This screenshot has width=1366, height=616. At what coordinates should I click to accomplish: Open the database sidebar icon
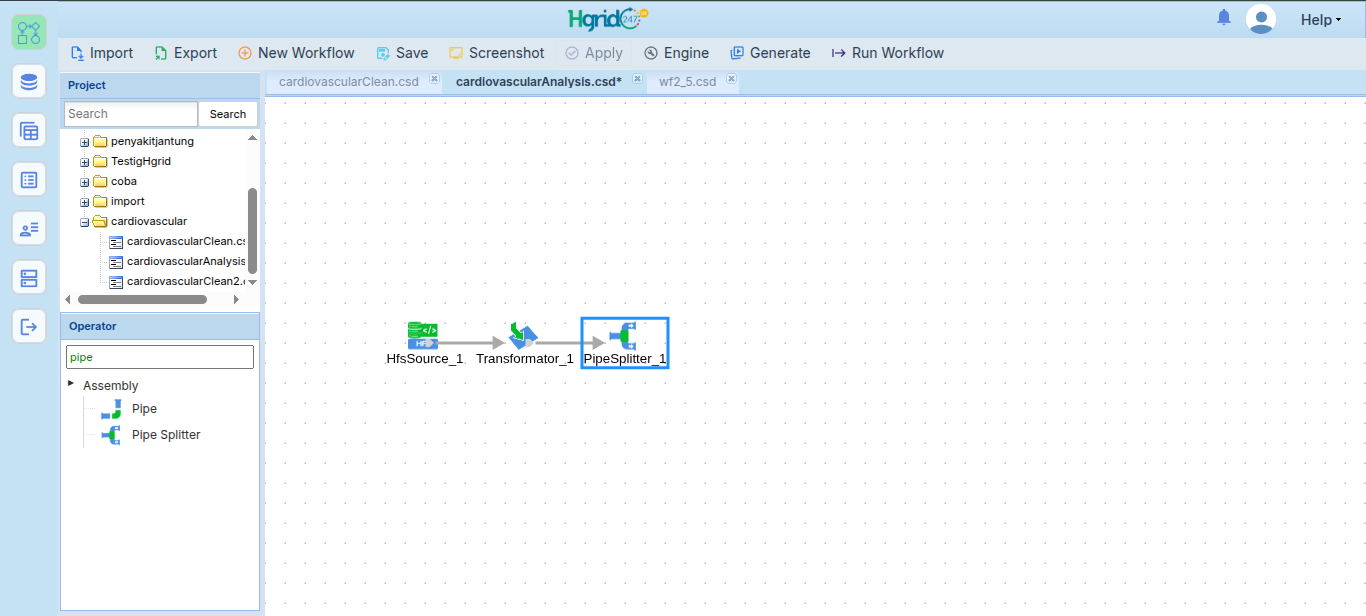[x=29, y=81]
